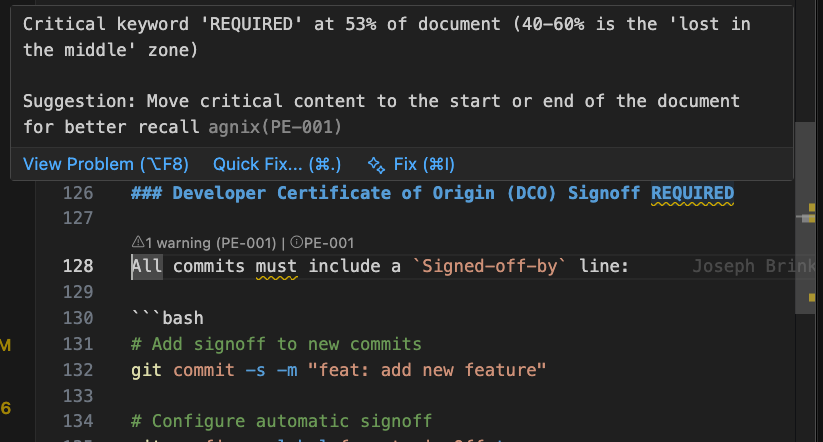Viewport: 823px width, 442px height.
Task: Click the '1 warning (PE-001)' code lens
Action: click(204, 243)
